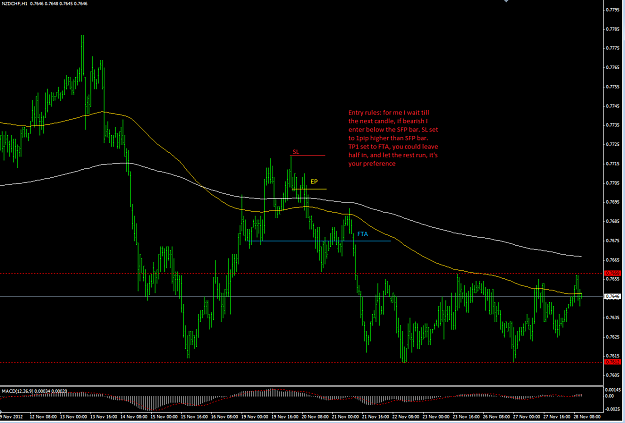
Task: Click the 12 Nov 08:00 time label
Action: tap(42, 417)
